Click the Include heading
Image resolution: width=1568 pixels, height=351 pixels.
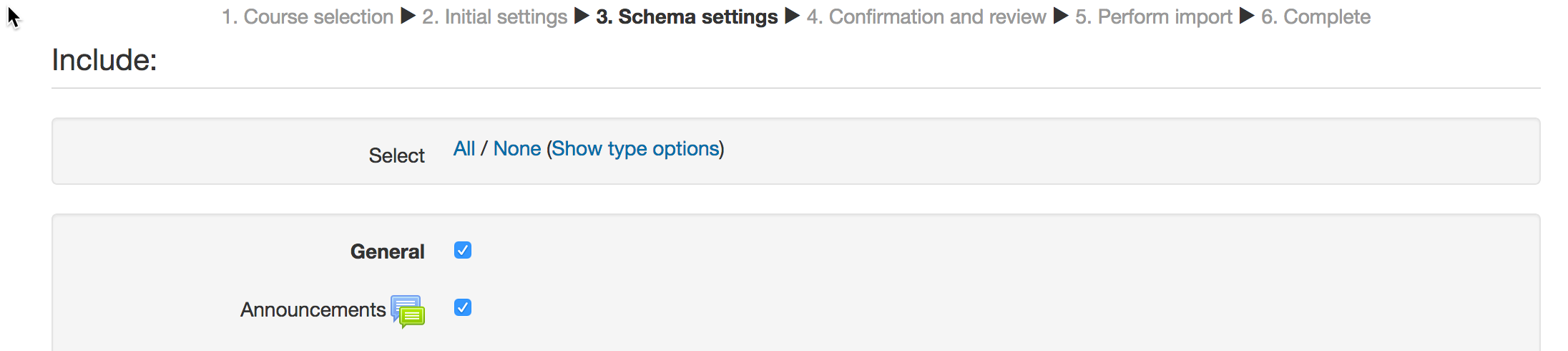tap(104, 59)
